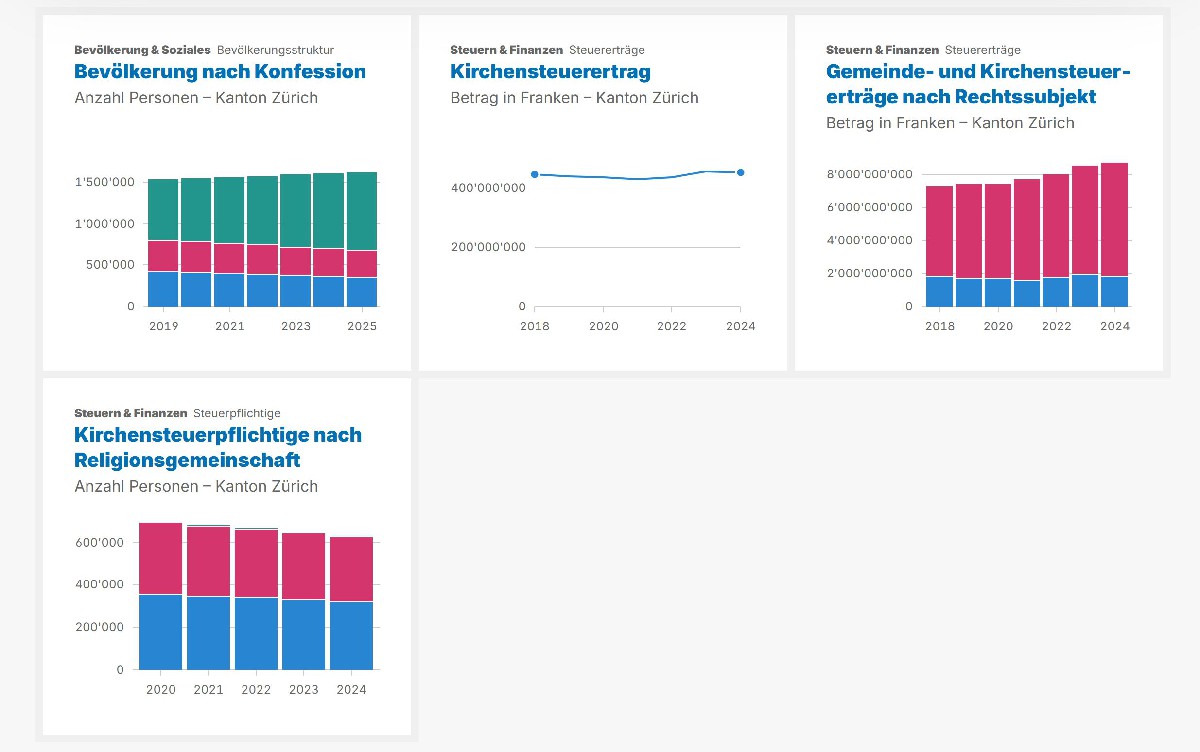The width and height of the screenshot is (1200, 752).
Task: Open Gemeinde- und Kirchensteuererträge nach Rechtssubjekt title
Action: tap(977, 84)
